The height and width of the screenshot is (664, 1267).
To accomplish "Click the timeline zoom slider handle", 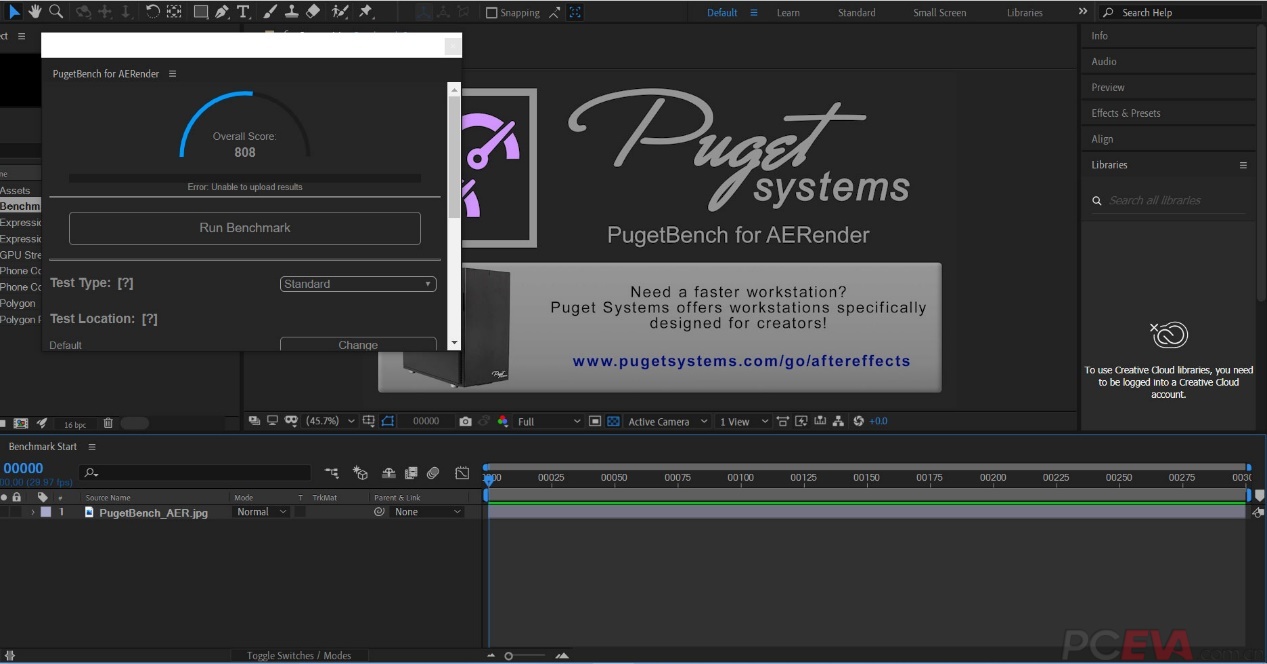I will (509, 656).
